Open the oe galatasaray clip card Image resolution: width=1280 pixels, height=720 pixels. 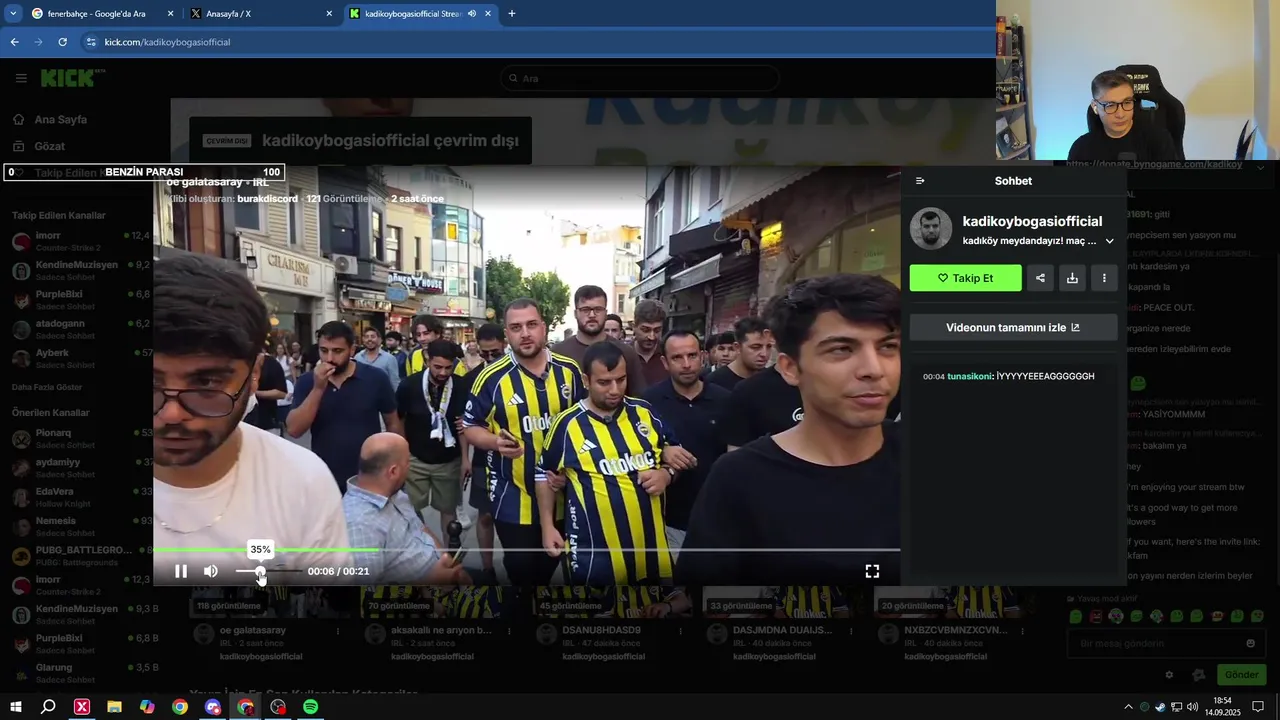268,627
